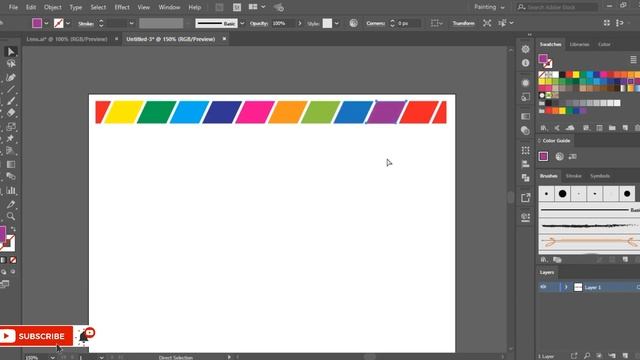Open the Fill color dropdown arrow
The width and height of the screenshot is (640, 360).
pyautogui.click(x=46, y=24)
